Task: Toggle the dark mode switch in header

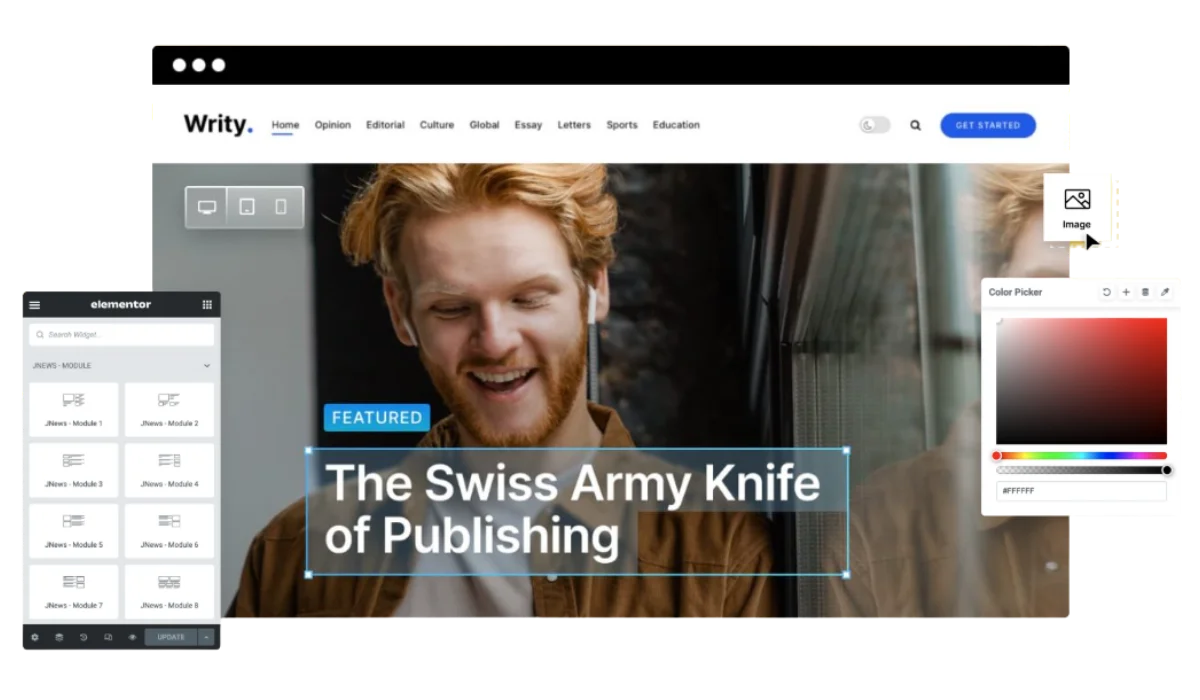Action: (875, 125)
